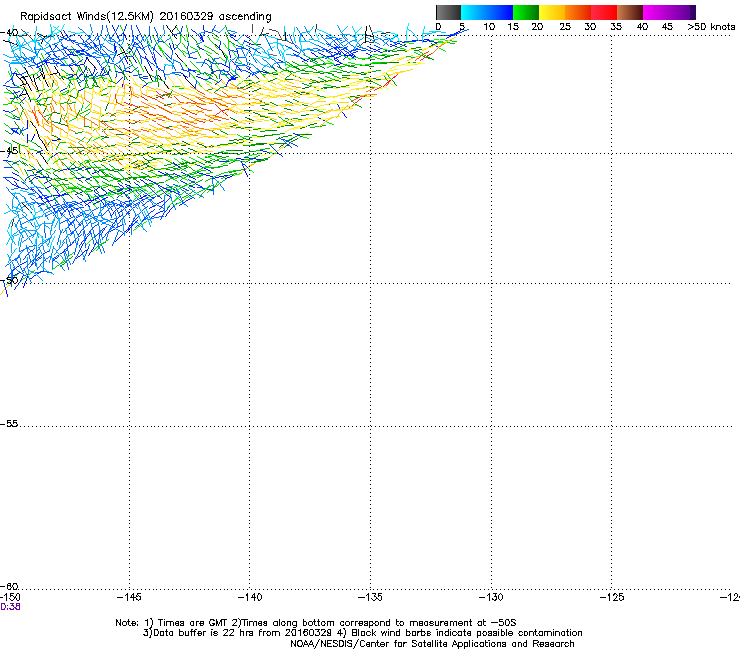Click the -55 latitude axis label
This screenshot has height=650, width=740.
point(9,423)
